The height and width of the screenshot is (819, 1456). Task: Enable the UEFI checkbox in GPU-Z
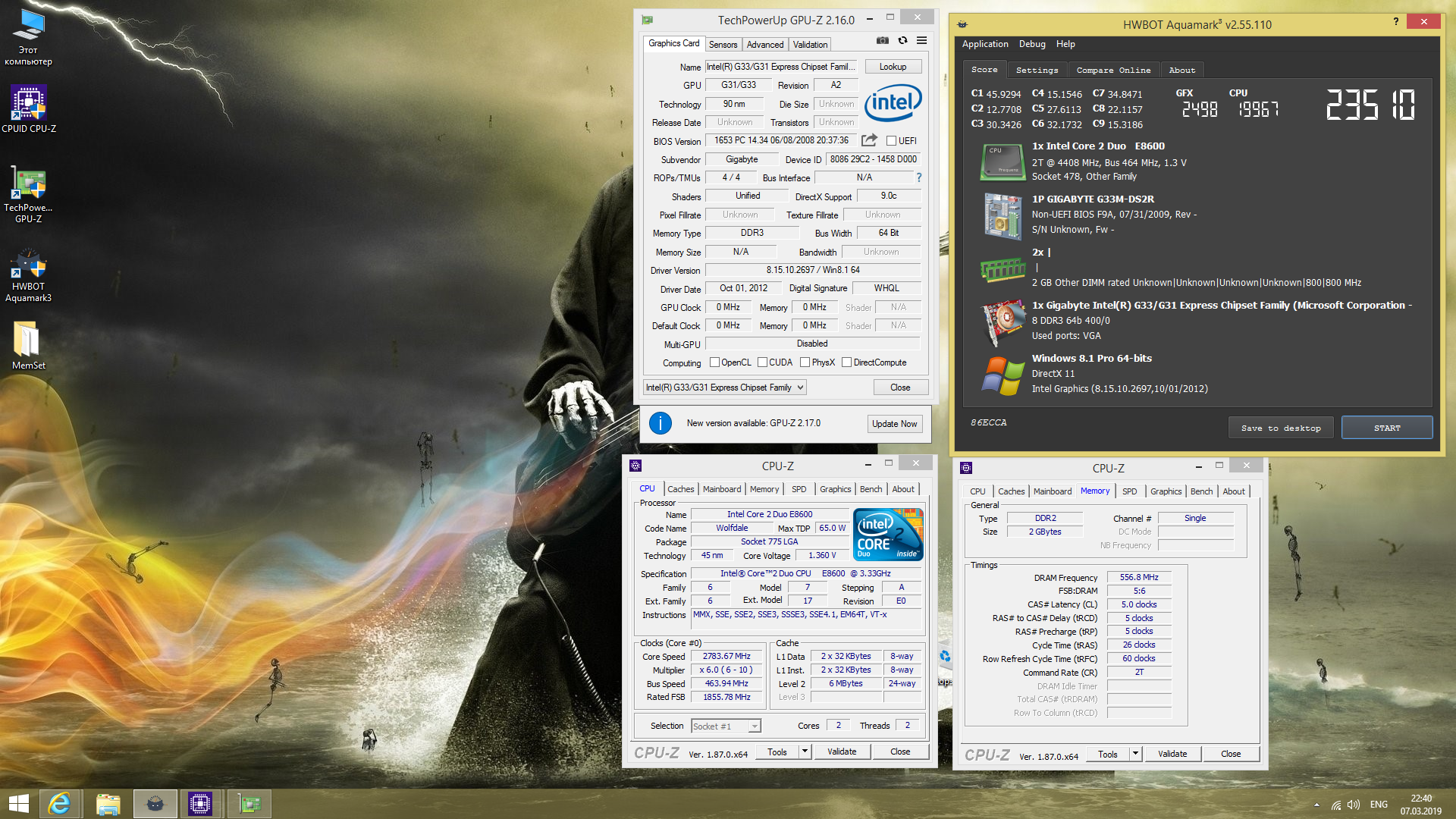tap(891, 141)
